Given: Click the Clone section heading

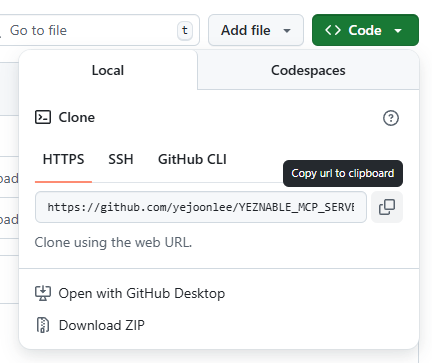Looking at the screenshot, I should pyautogui.click(x=77, y=117).
